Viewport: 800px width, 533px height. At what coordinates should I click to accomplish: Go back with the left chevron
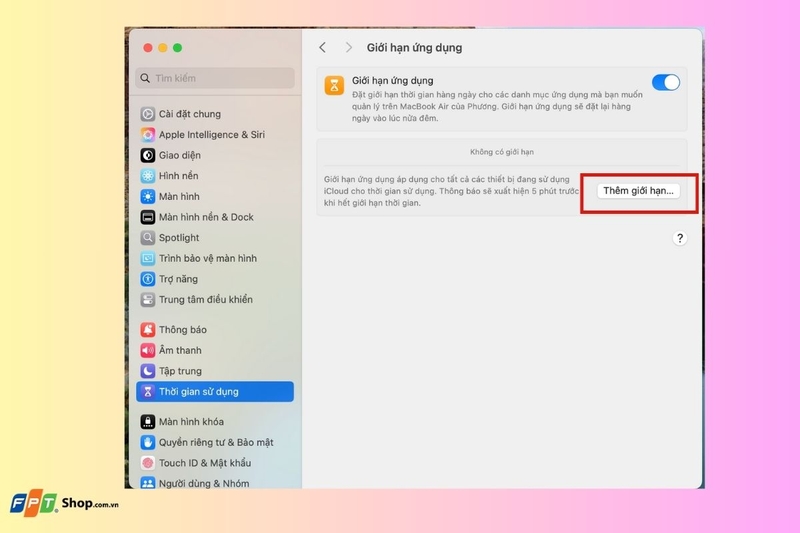click(322, 47)
